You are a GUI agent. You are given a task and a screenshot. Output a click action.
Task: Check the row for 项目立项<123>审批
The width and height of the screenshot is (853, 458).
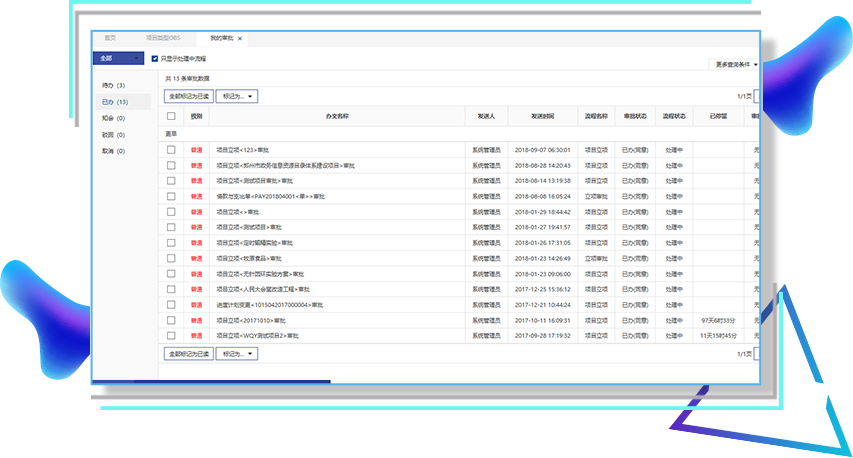coord(171,149)
